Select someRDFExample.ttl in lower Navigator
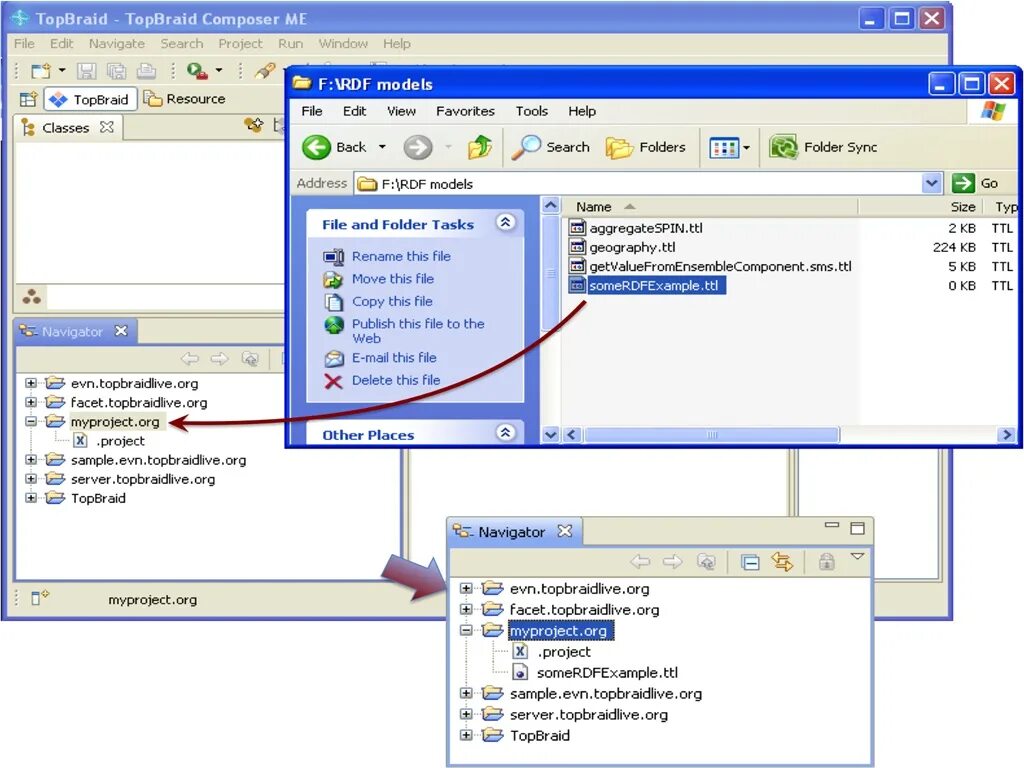The image size is (1024, 768). coord(595,673)
